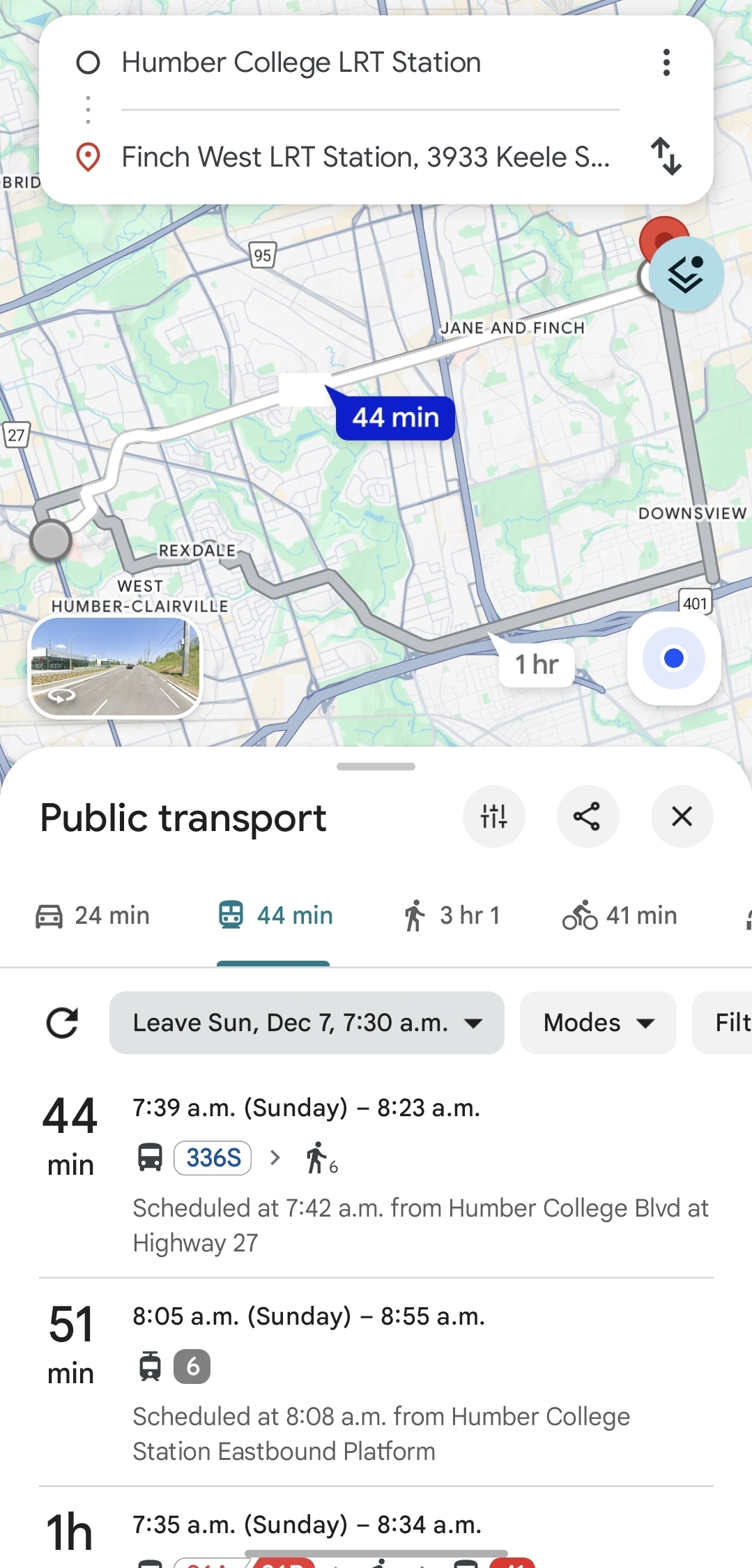Open the three-dot overflow menu
This screenshot has height=1568, width=752.
[666, 63]
